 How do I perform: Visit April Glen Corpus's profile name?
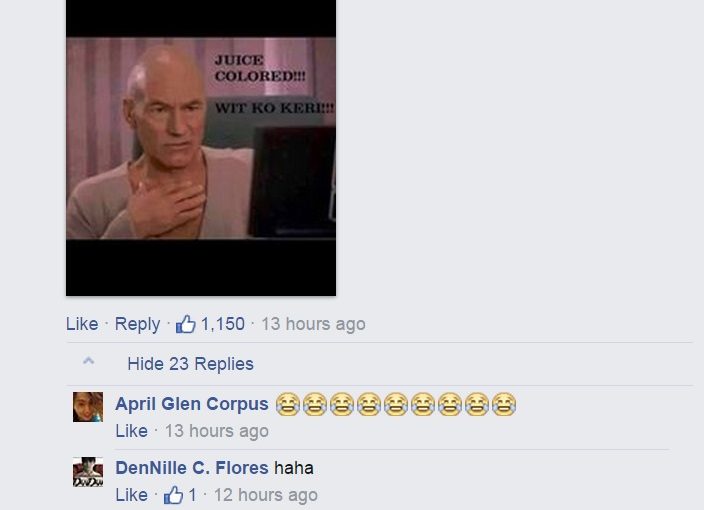coord(192,404)
